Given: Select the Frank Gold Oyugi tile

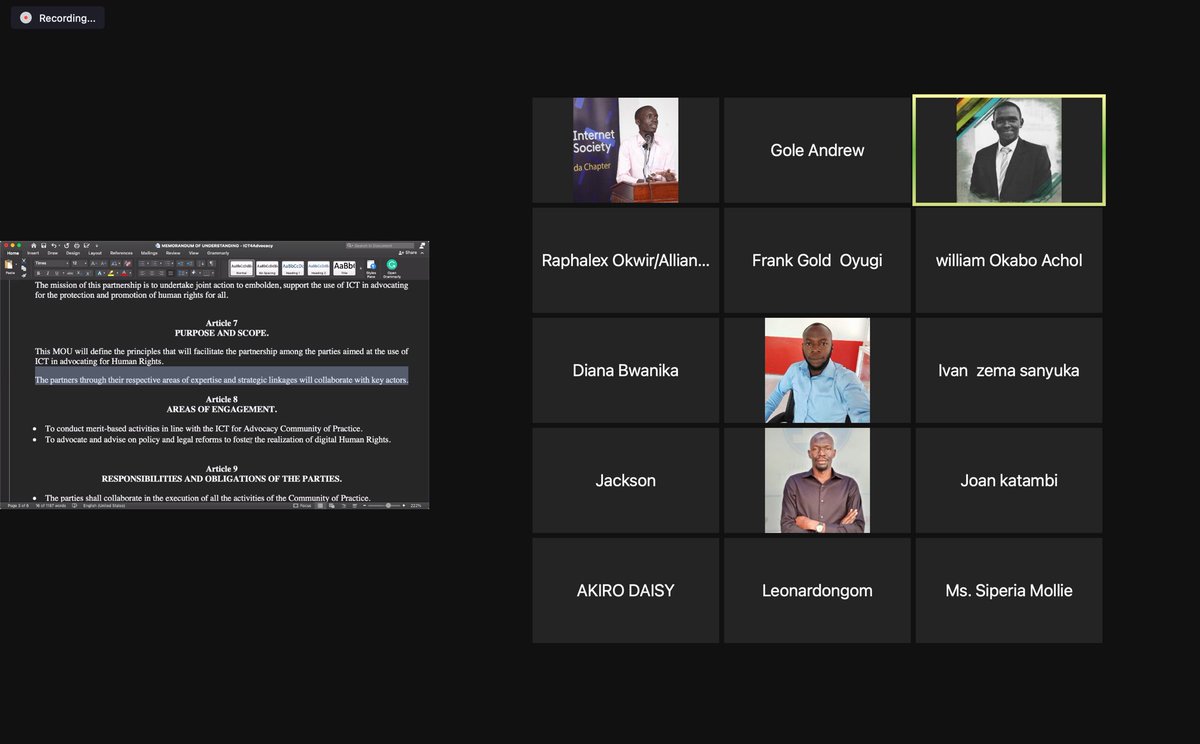Looking at the screenshot, I should (x=817, y=260).
